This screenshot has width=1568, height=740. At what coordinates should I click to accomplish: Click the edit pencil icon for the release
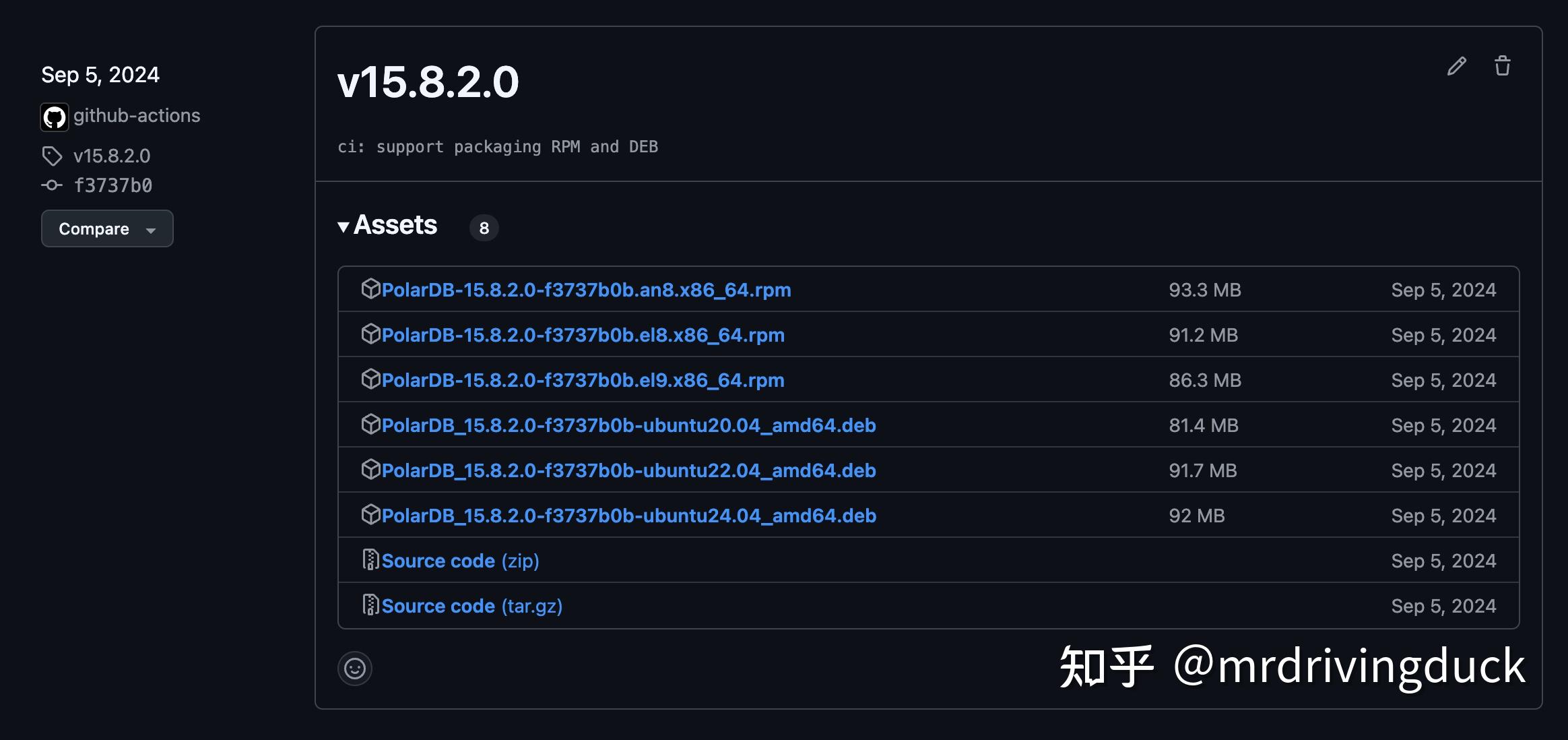click(x=1457, y=65)
